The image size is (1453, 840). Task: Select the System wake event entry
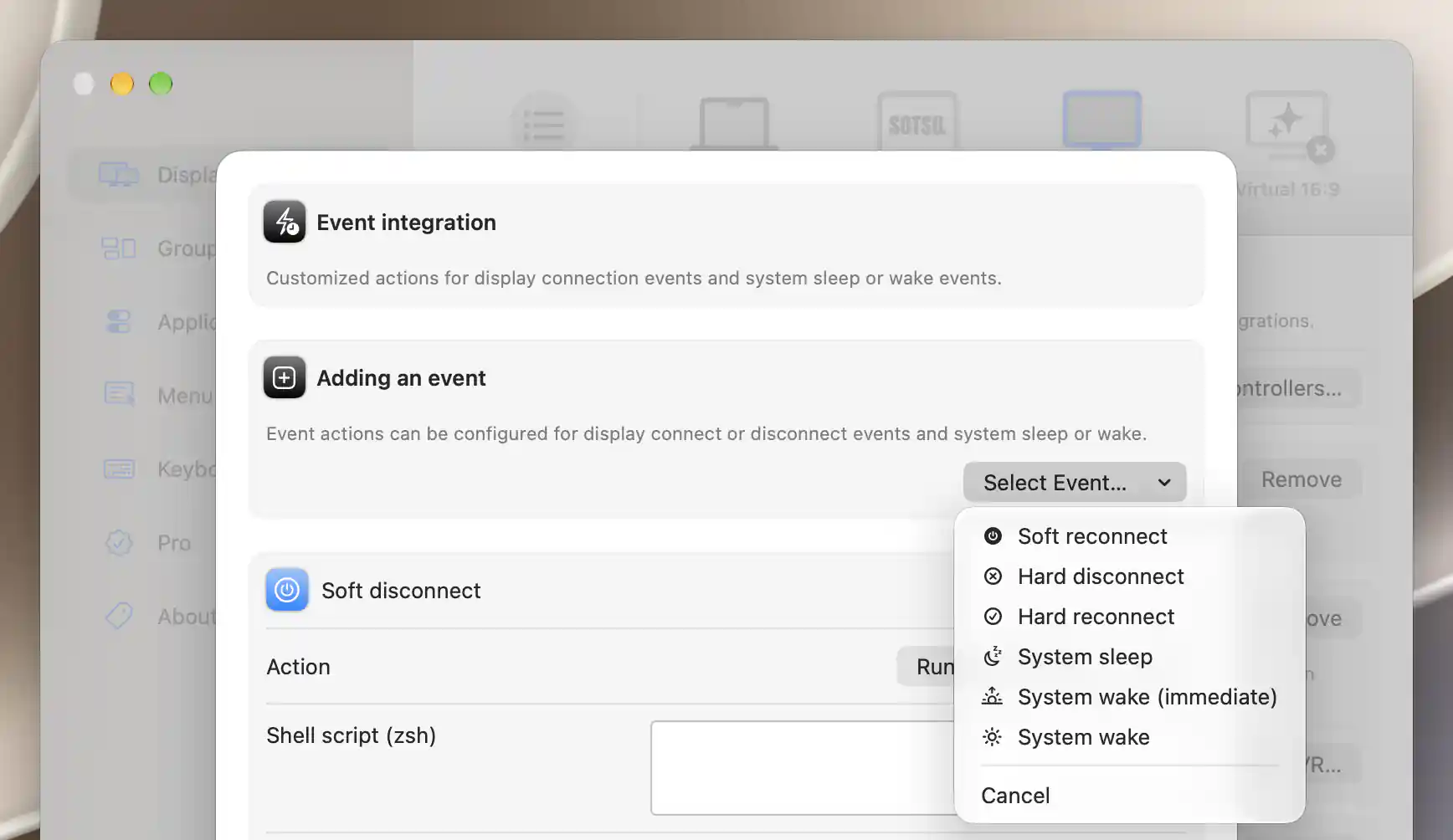coord(1129,737)
